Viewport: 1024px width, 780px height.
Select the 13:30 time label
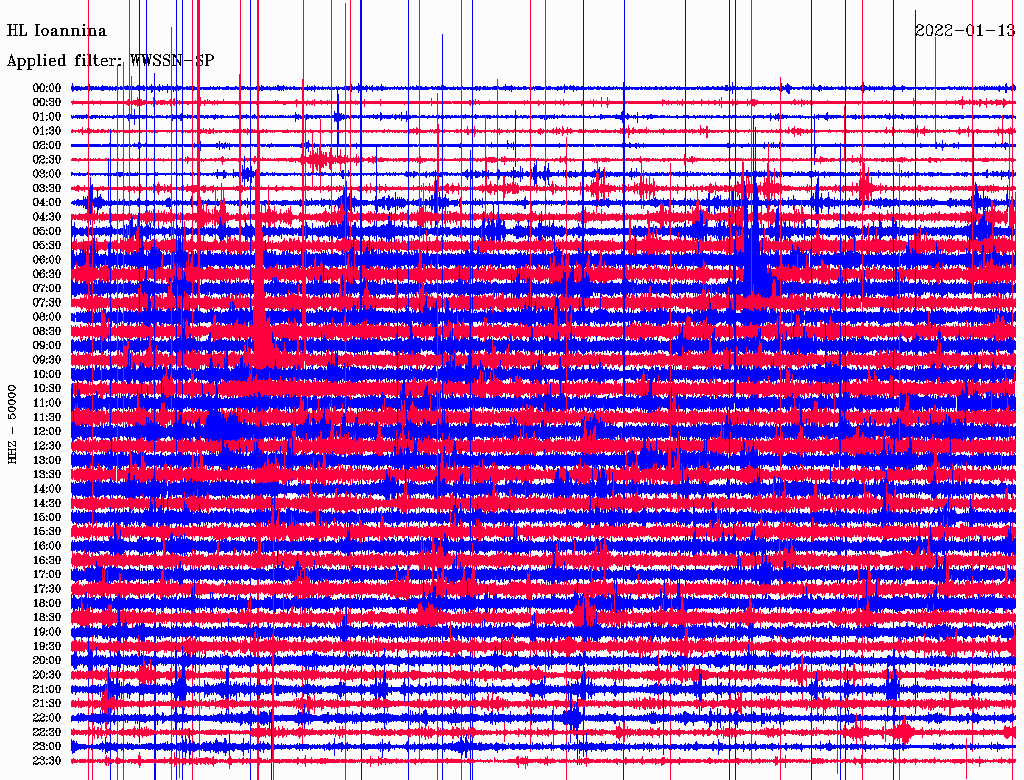point(47,475)
